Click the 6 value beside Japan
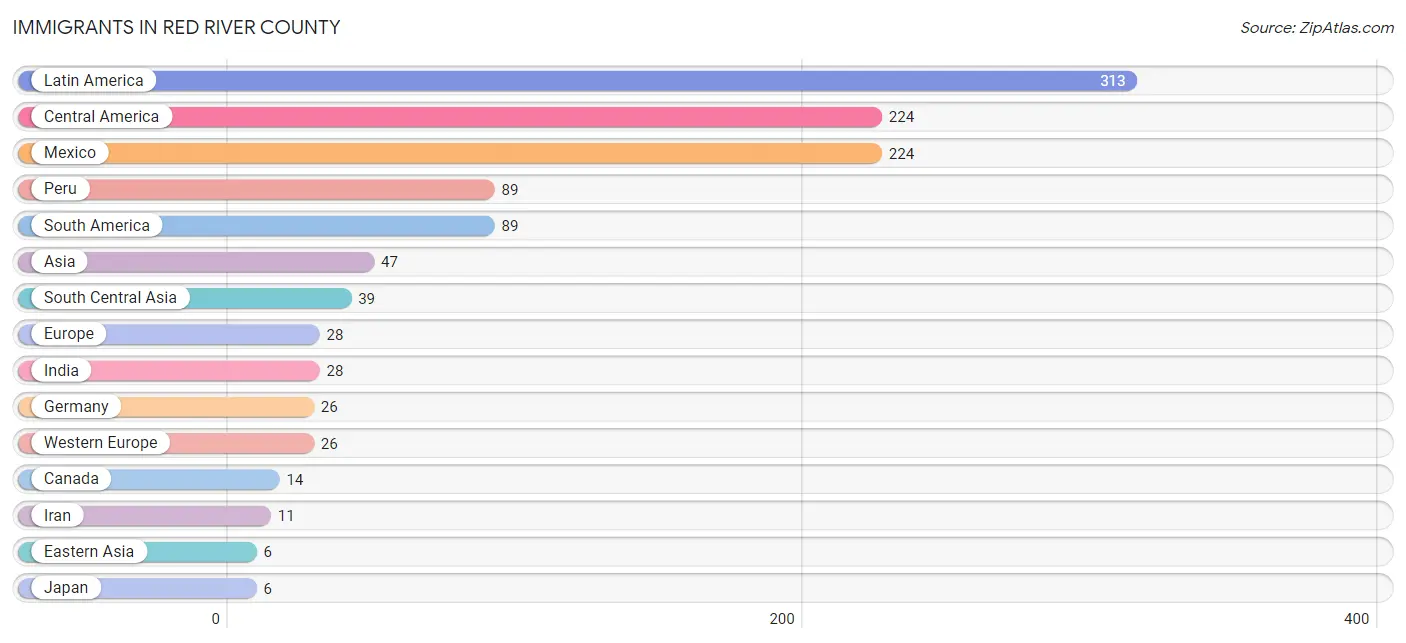1406x643 pixels. click(268, 588)
